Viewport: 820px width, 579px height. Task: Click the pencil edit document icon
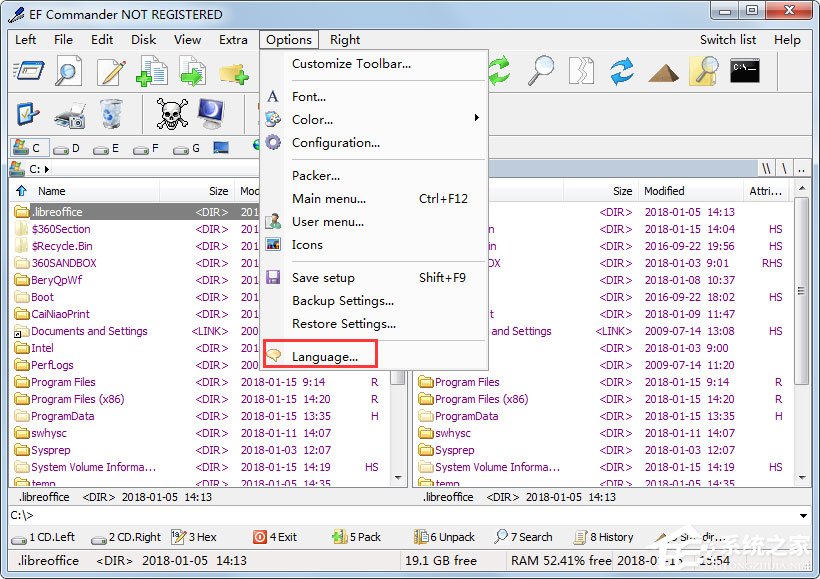tap(111, 72)
